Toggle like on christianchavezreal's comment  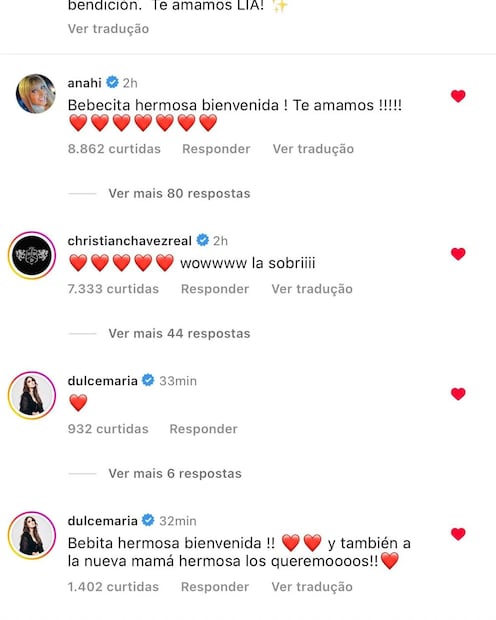point(458,254)
